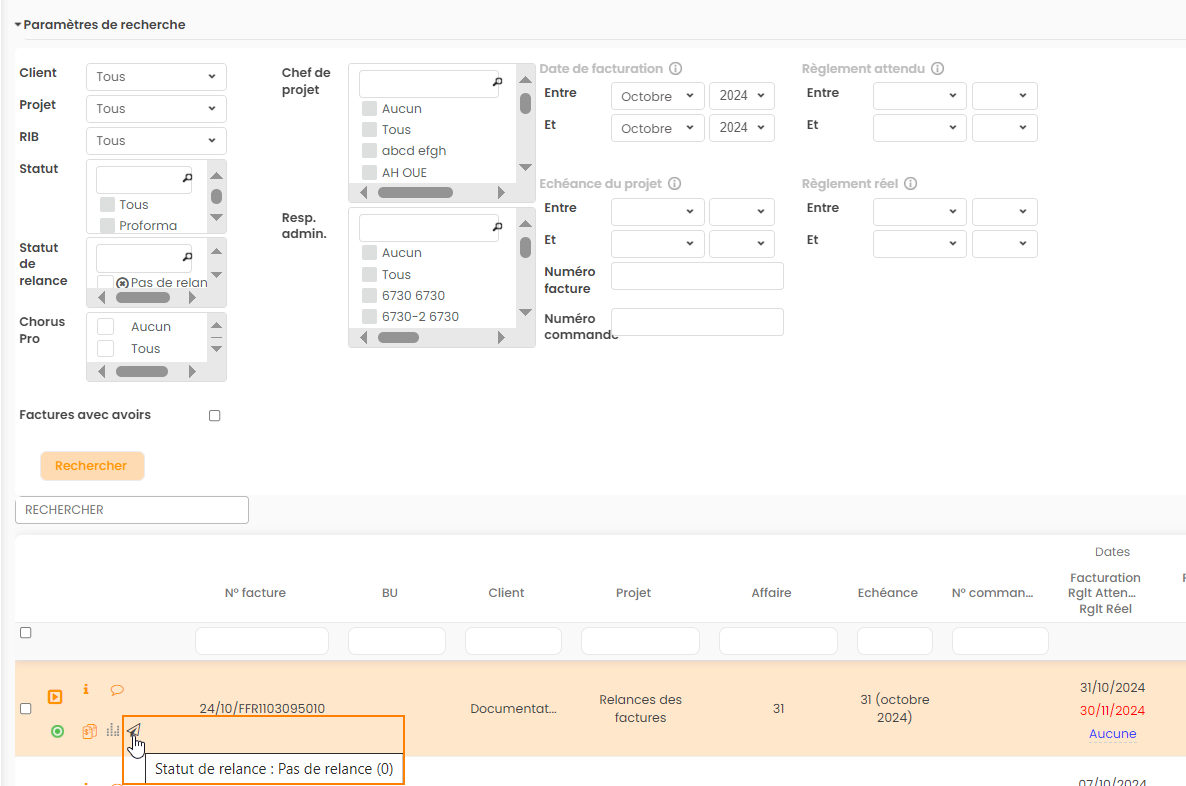The image size is (1186, 786).
Task: Click info icon next to Date de facturation
Action: (675, 69)
